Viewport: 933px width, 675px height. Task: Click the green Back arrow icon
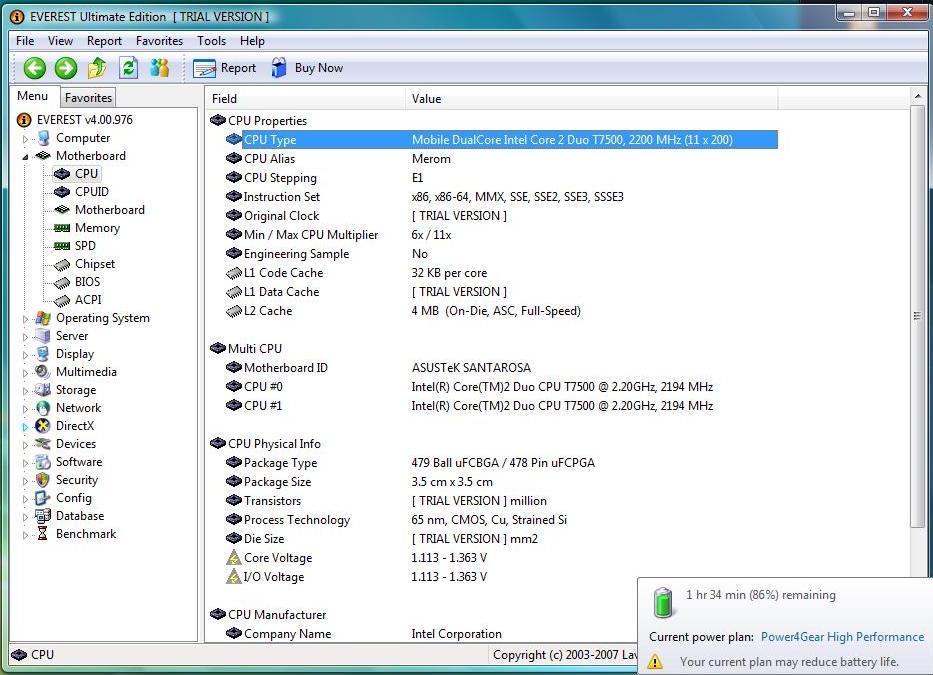[x=35, y=68]
